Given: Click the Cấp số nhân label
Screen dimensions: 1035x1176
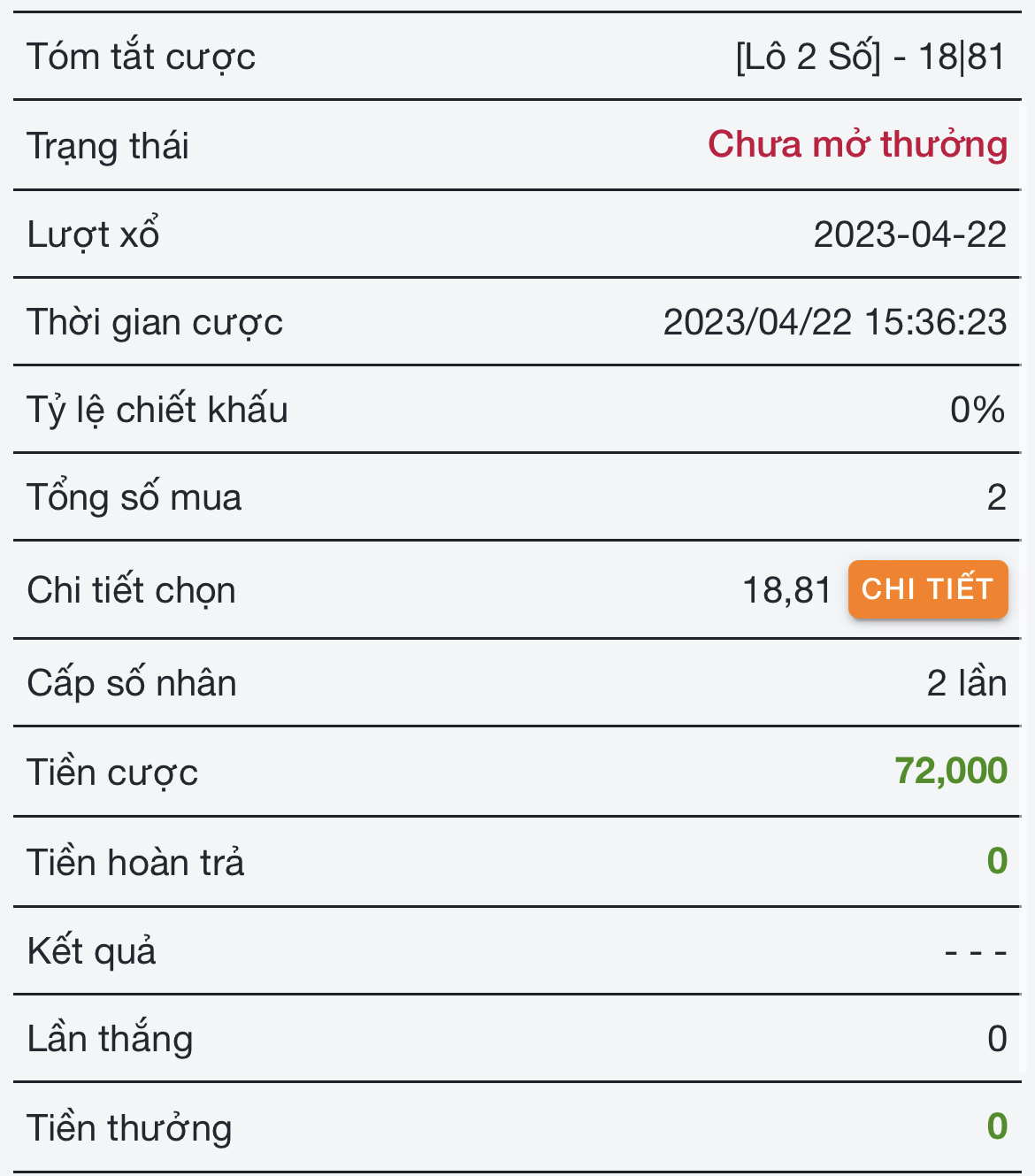Looking at the screenshot, I should tap(132, 684).
